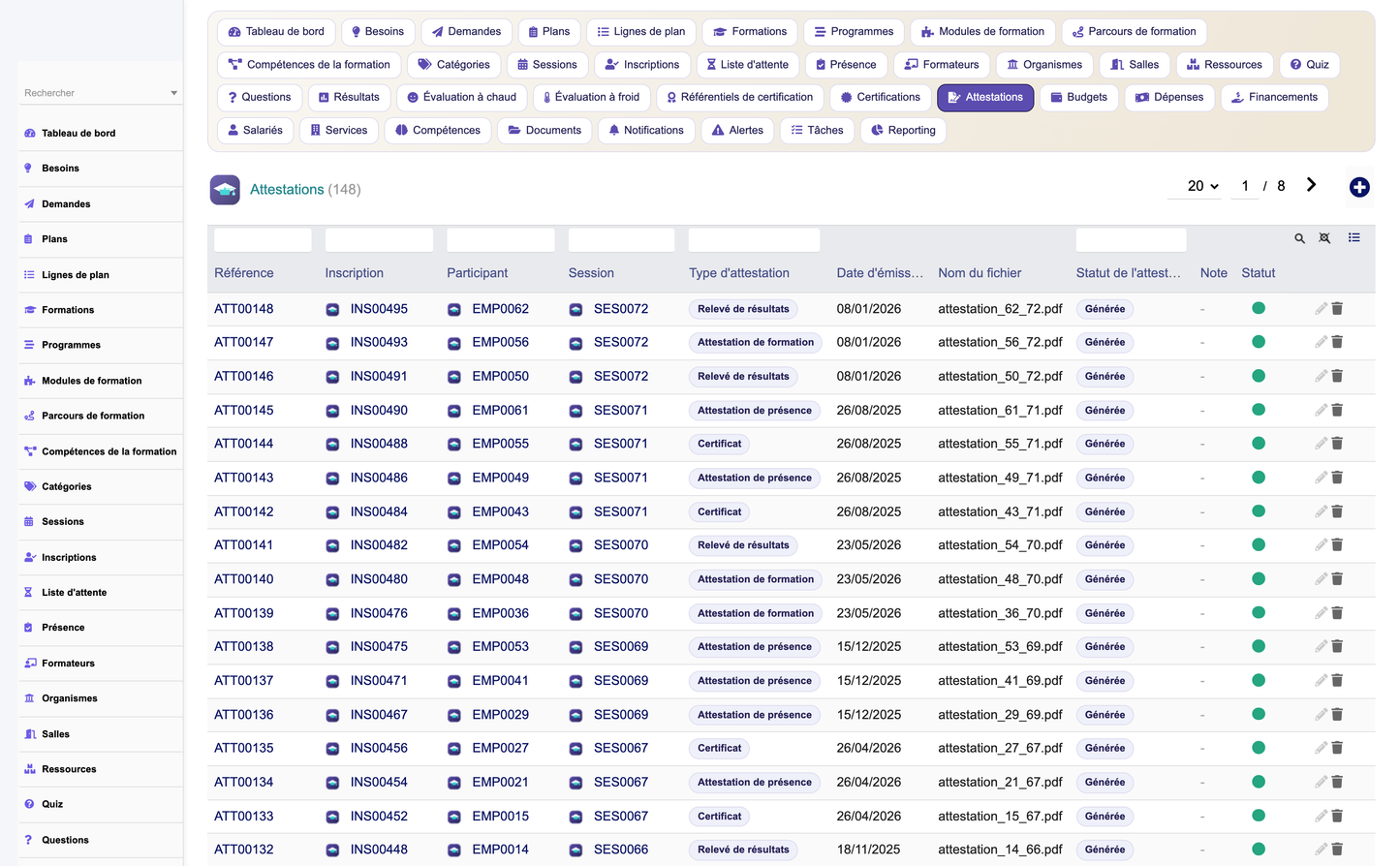The height and width of the screenshot is (866, 1400).
Task: Click Relevé de résultats badge in ATT00146 row
Action: tap(743, 376)
